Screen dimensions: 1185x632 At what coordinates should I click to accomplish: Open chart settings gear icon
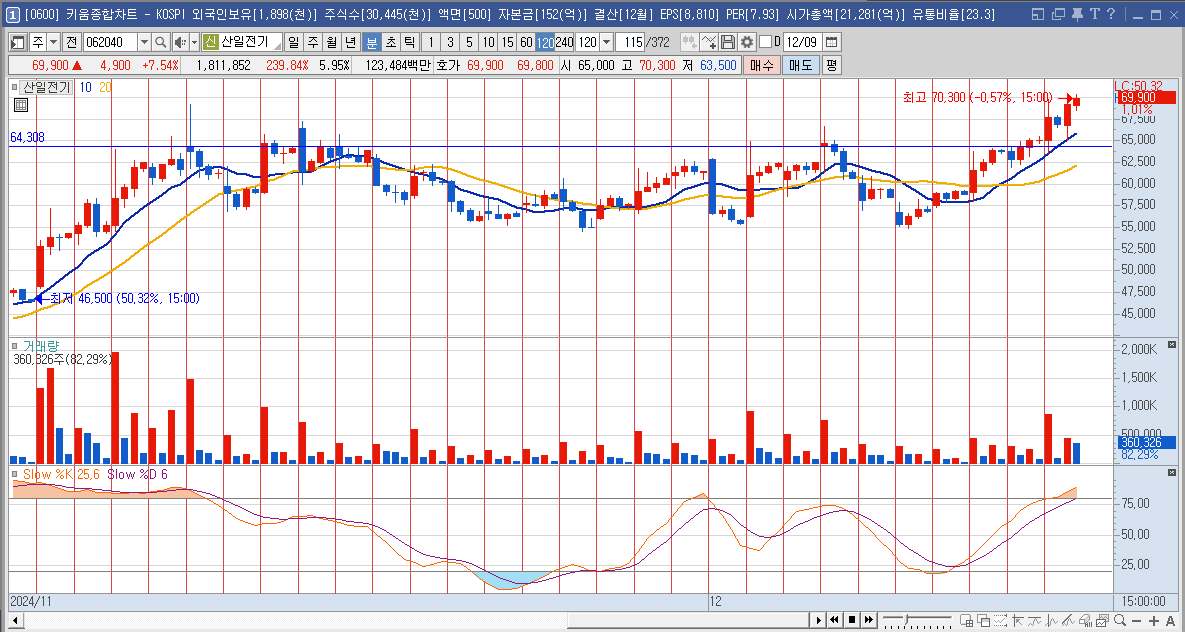(747, 42)
